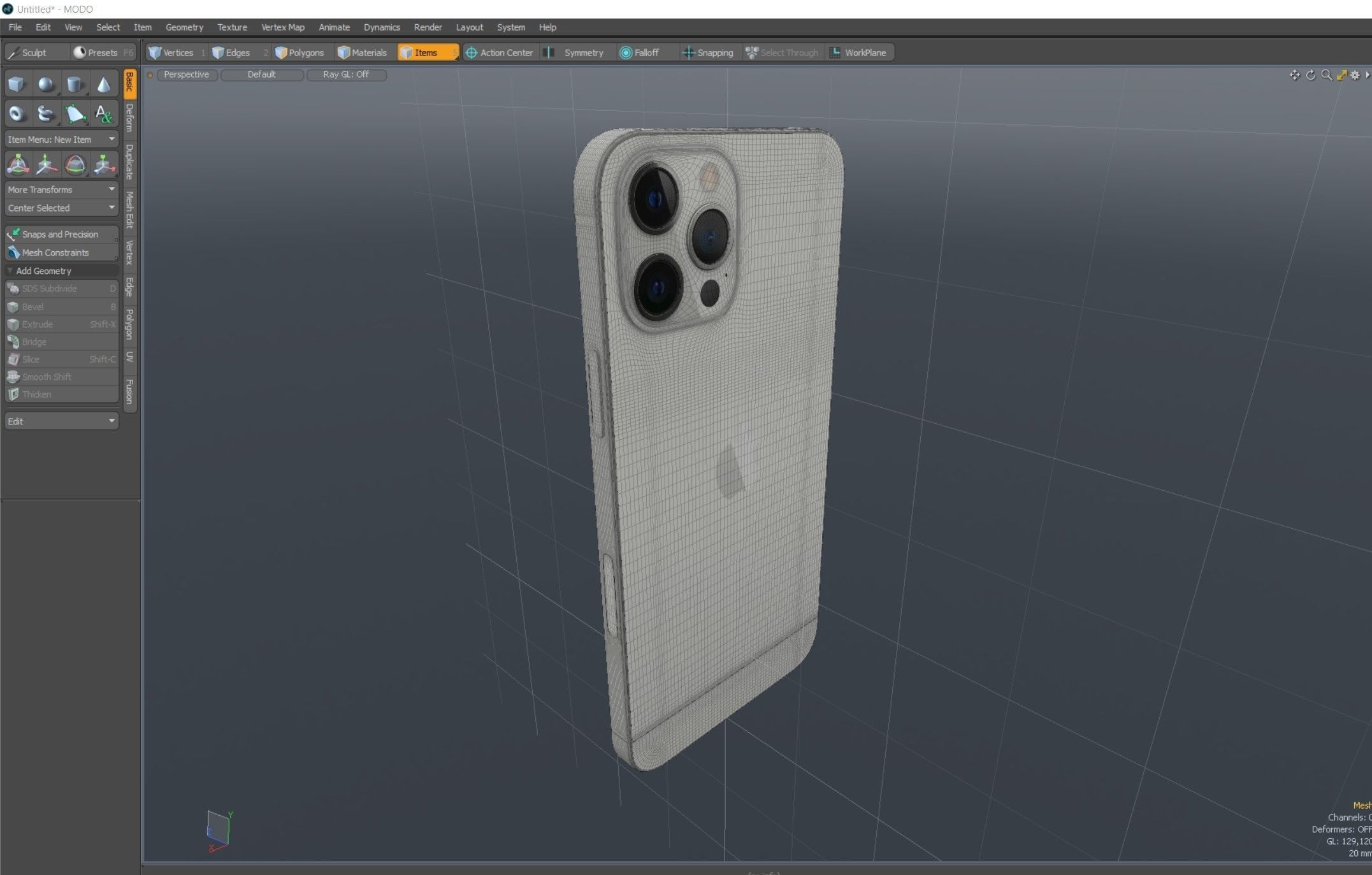Toggle Symmetry mode on
Image resolution: width=1372 pixels, height=875 pixels.
576,53
